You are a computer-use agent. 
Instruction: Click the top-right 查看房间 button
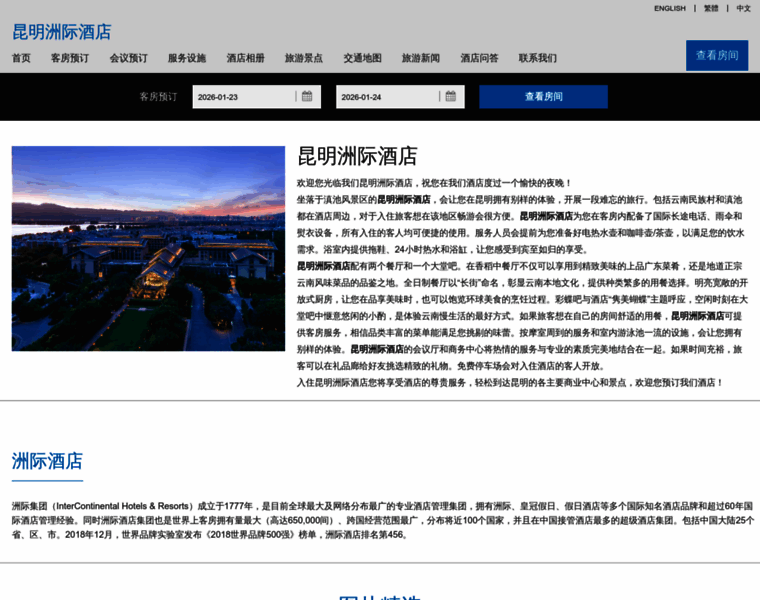coord(716,56)
